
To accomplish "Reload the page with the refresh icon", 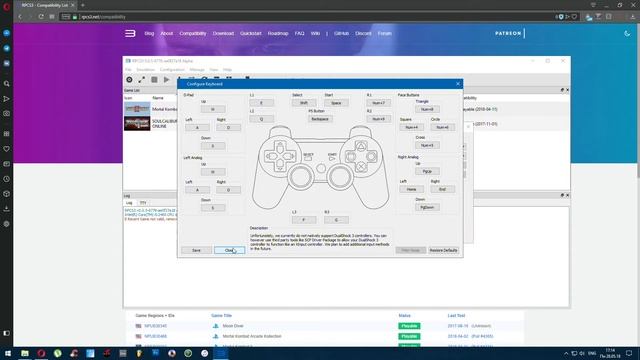I will point(41,17).
